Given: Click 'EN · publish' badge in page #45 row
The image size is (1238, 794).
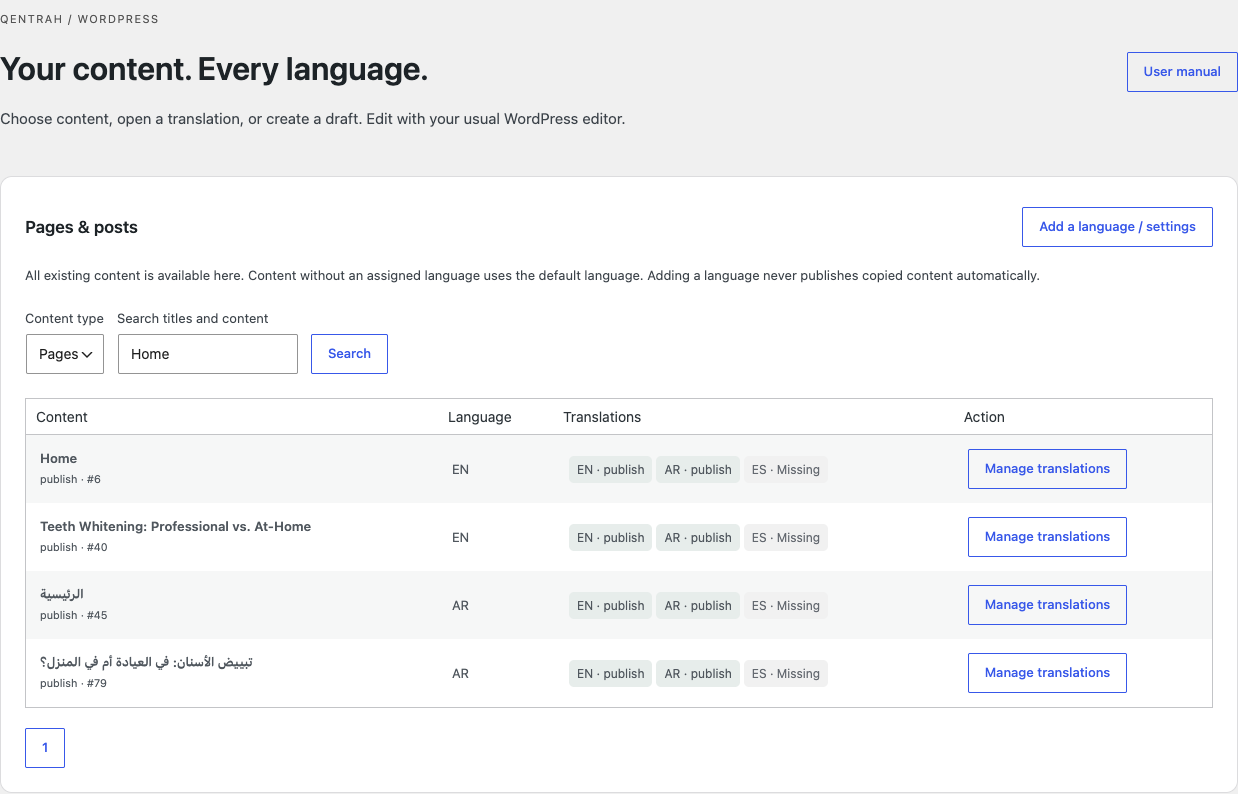Looking at the screenshot, I should click(610, 606).
